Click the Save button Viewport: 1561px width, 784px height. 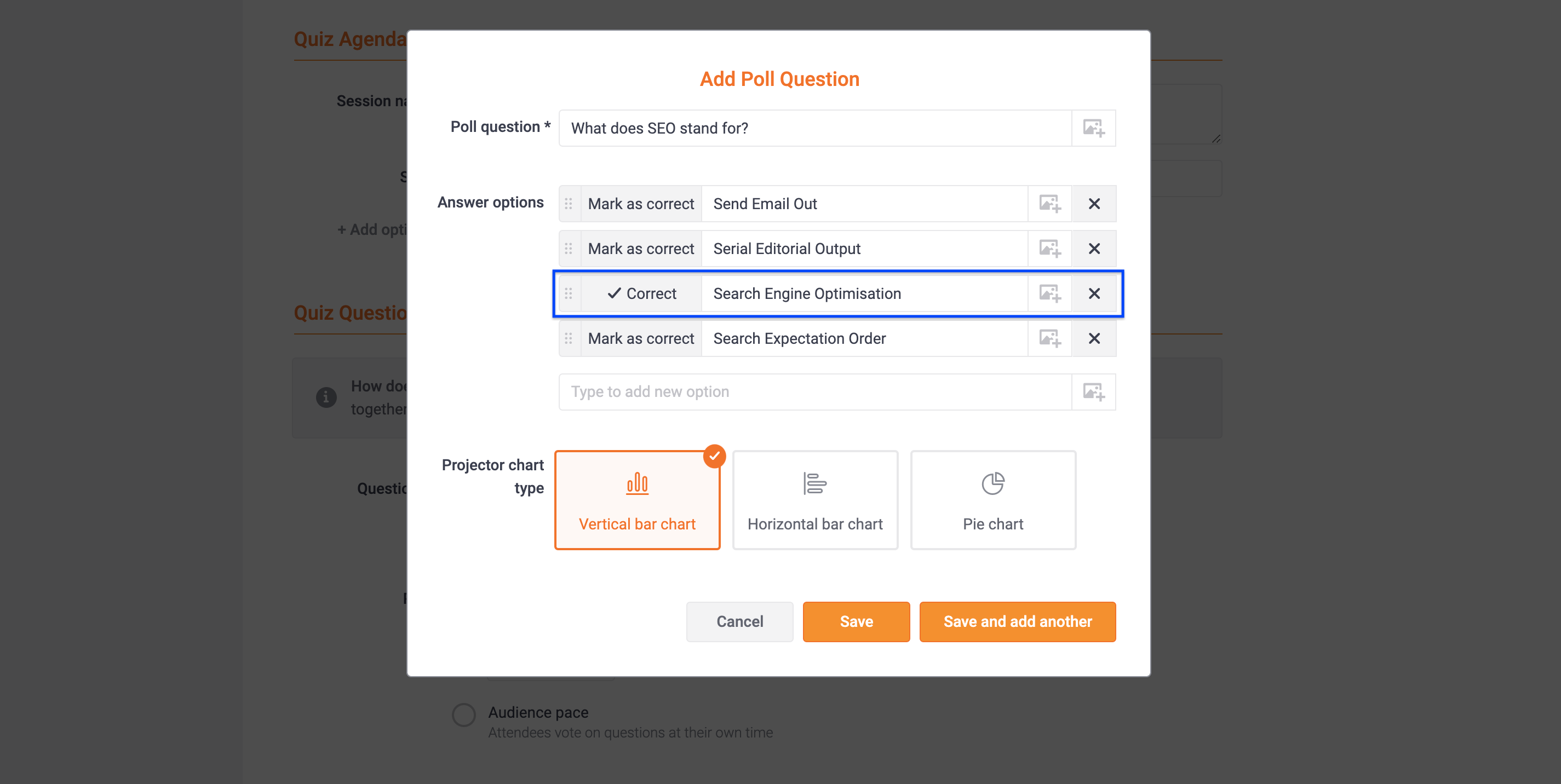click(x=856, y=621)
